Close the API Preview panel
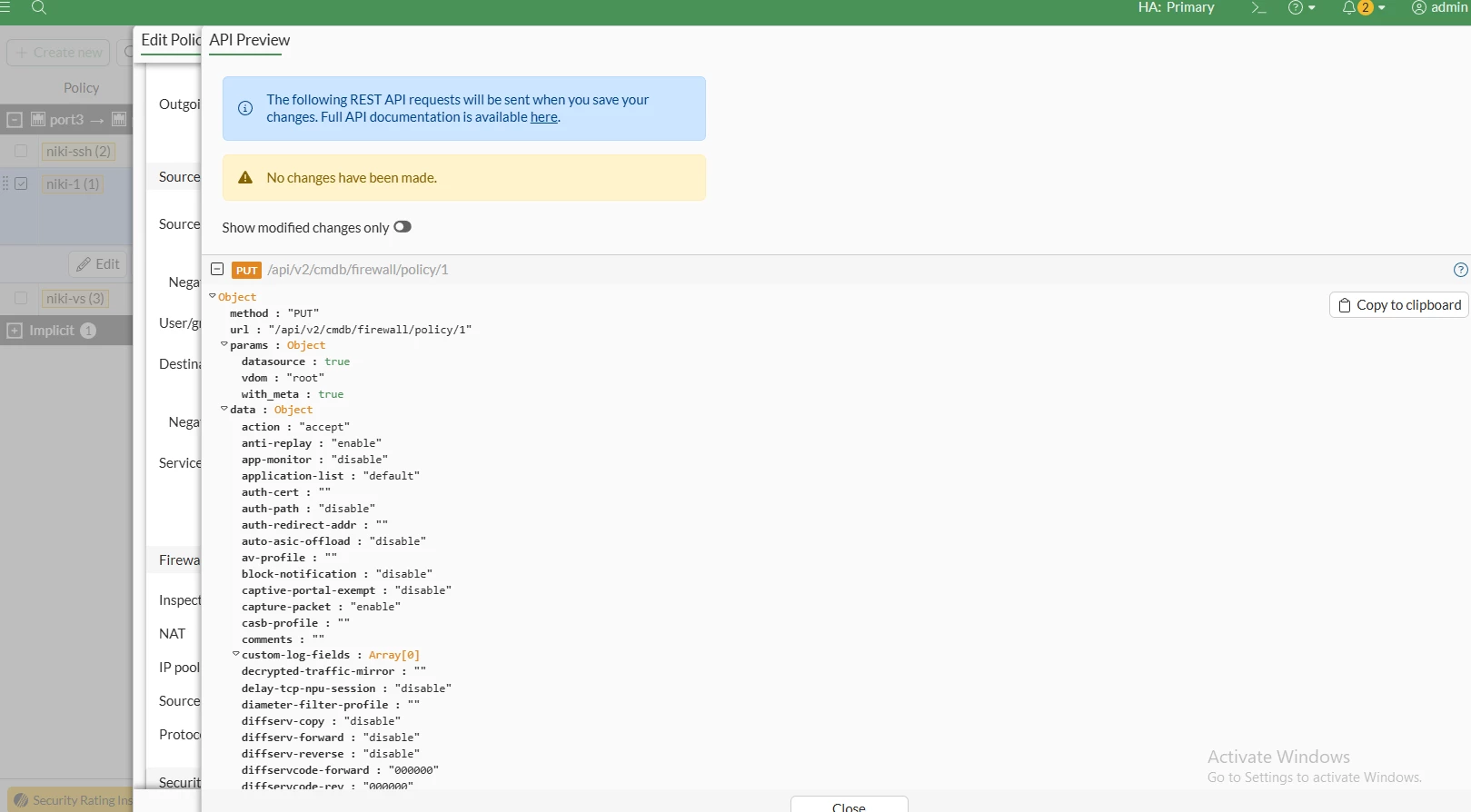The height and width of the screenshot is (812, 1471). [849, 805]
